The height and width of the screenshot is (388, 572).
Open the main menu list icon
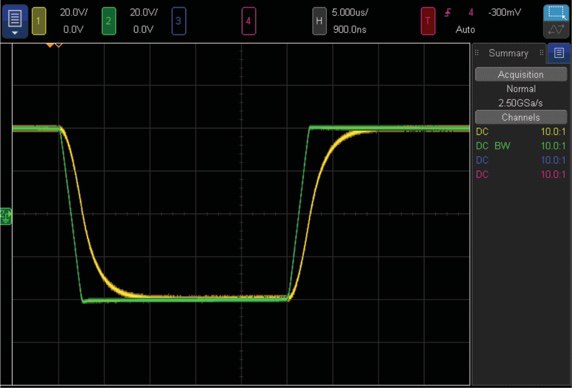click(15, 18)
